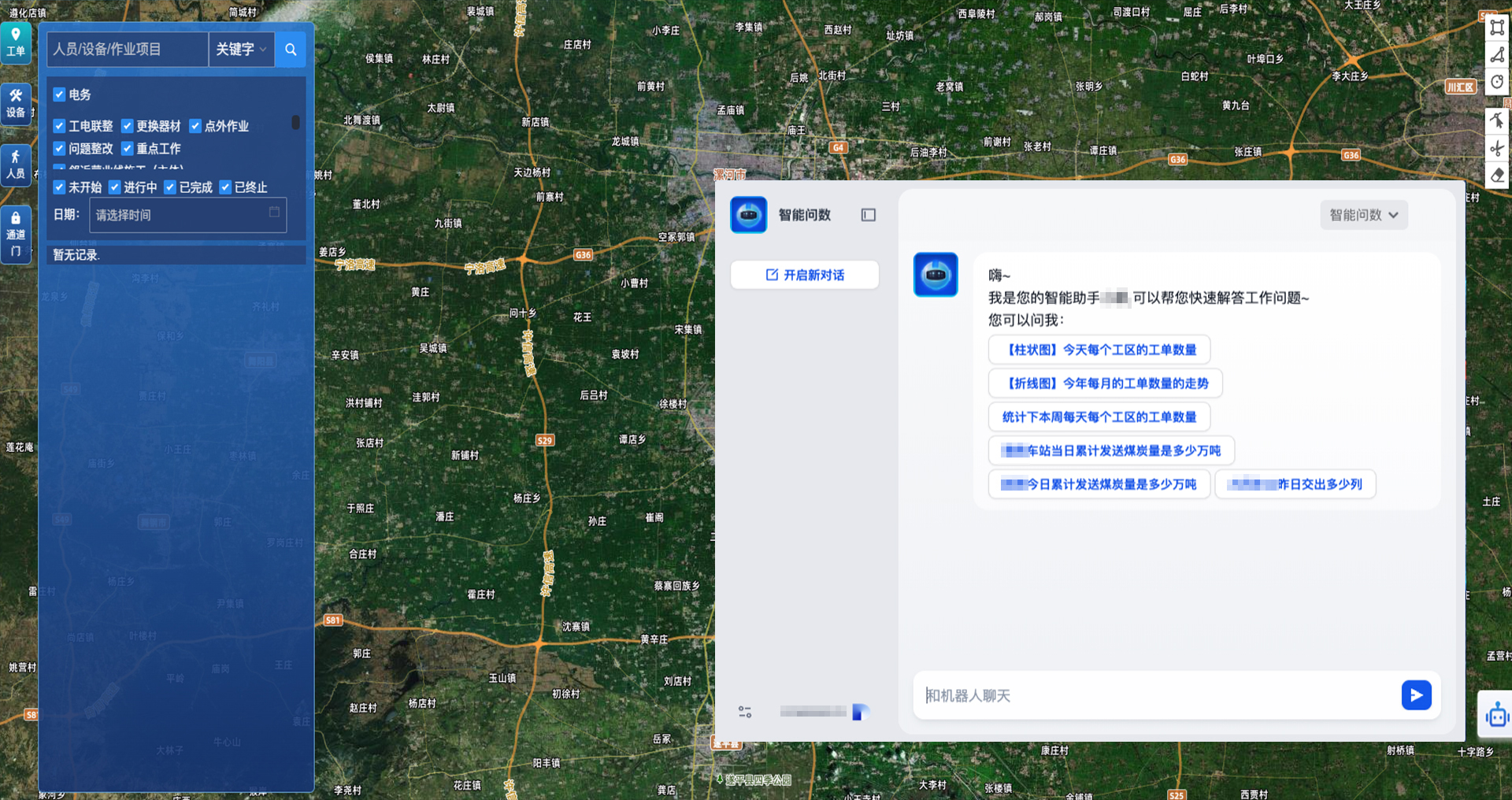Collapse the chat sidebar panel icon
The height and width of the screenshot is (800, 1512).
pyautogui.click(x=868, y=215)
